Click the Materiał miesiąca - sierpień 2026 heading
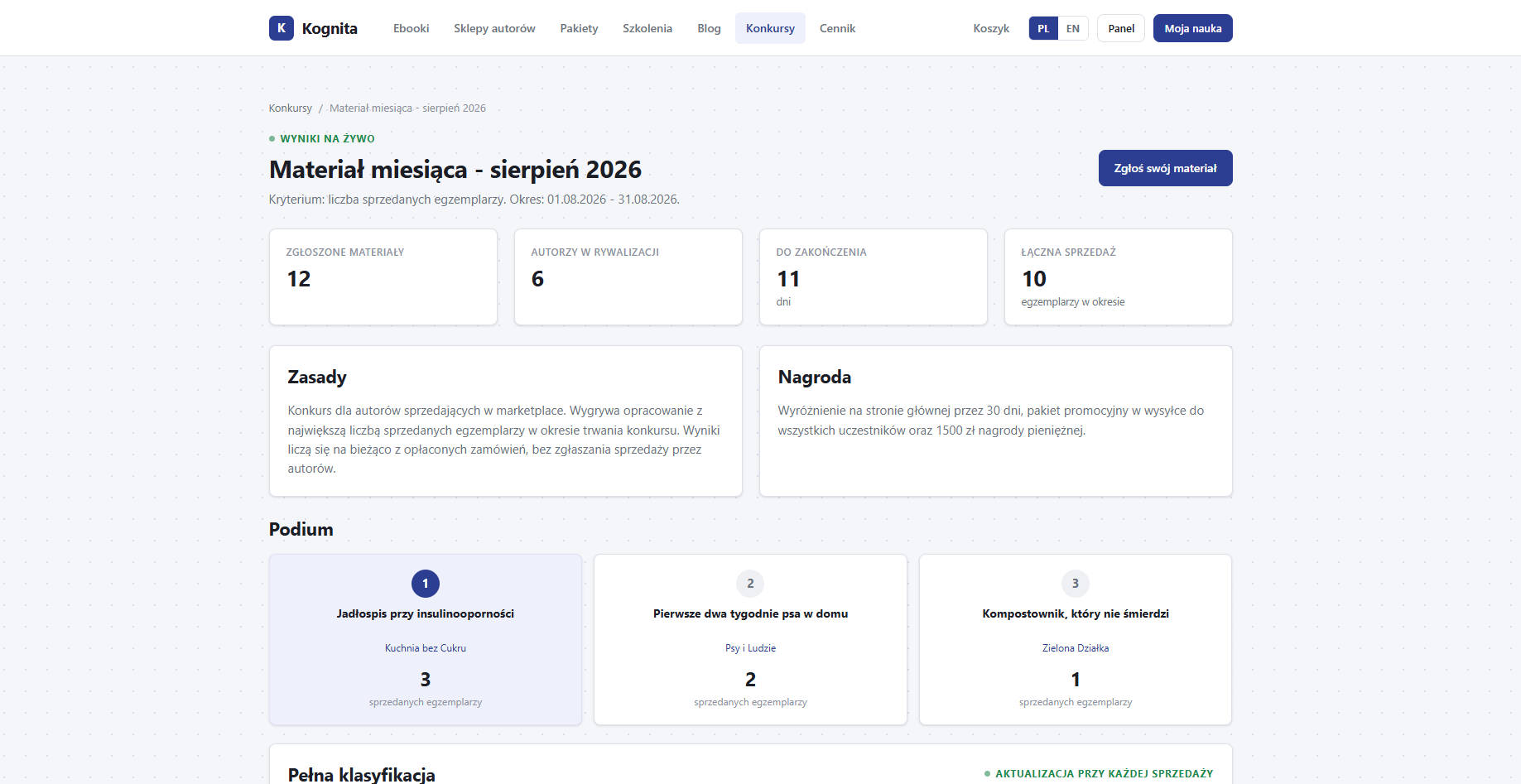Viewport: 1521px width, 784px height. click(x=455, y=170)
